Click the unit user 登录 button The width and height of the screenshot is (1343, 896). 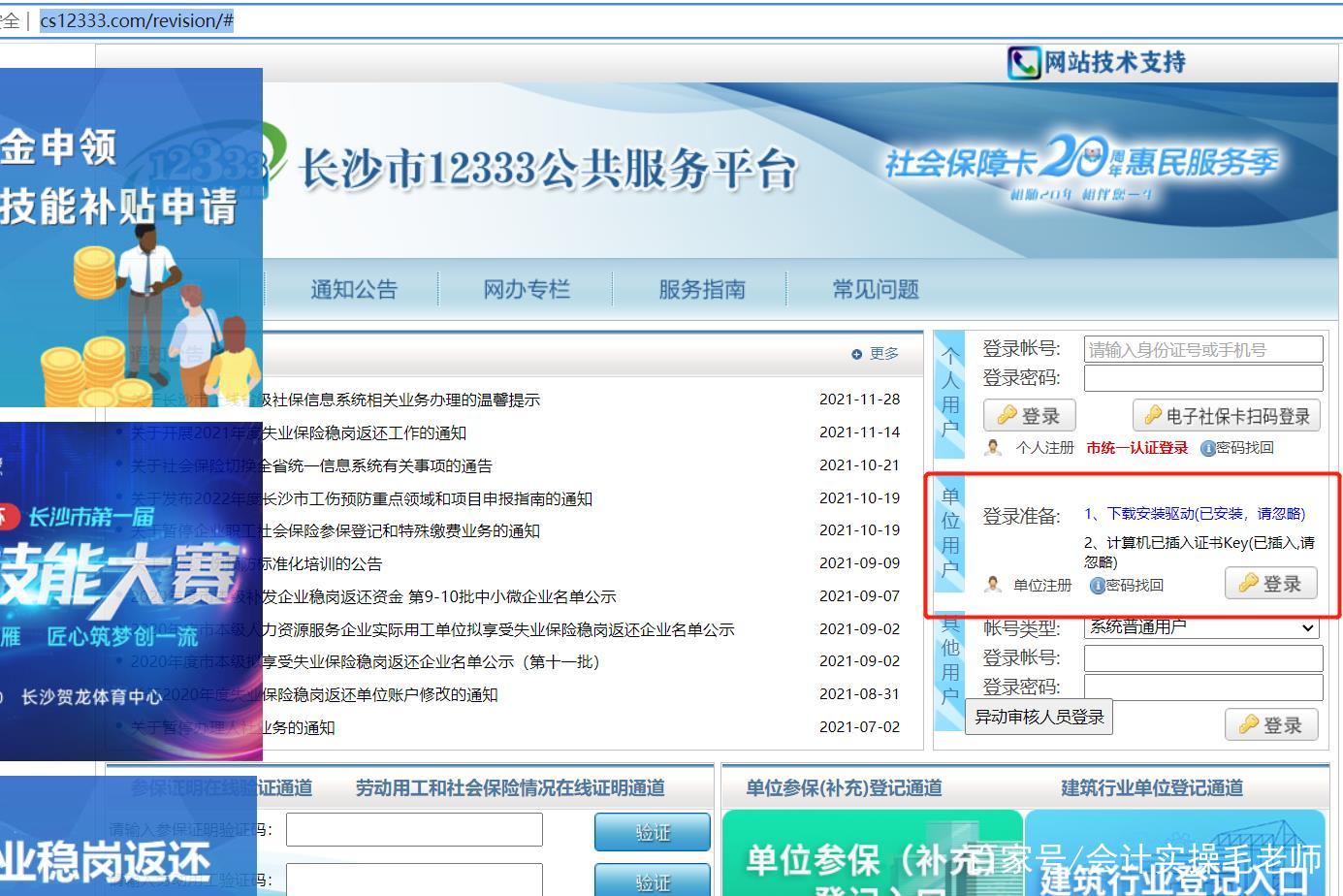tap(1271, 584)
